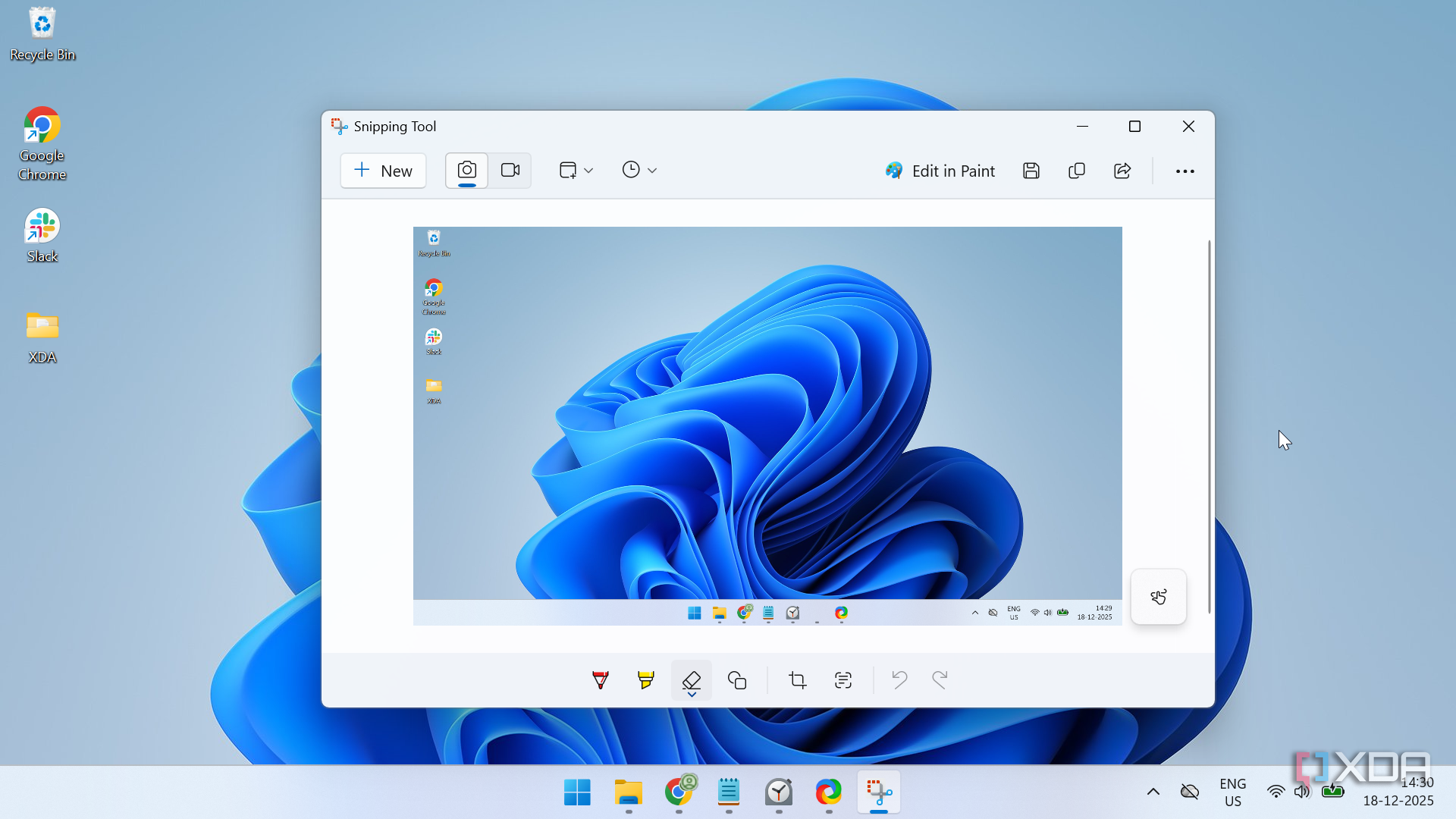Click the Snipping Tool vertical scrollbar
This screenshot has height=819, width=1456.
click(x=1209, y=426)
